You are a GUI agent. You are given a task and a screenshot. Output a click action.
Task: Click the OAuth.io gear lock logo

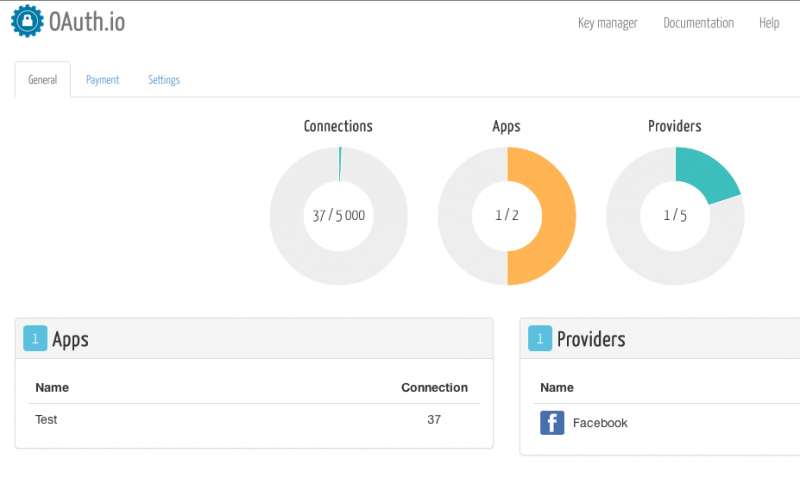click(x=28, y=22)
